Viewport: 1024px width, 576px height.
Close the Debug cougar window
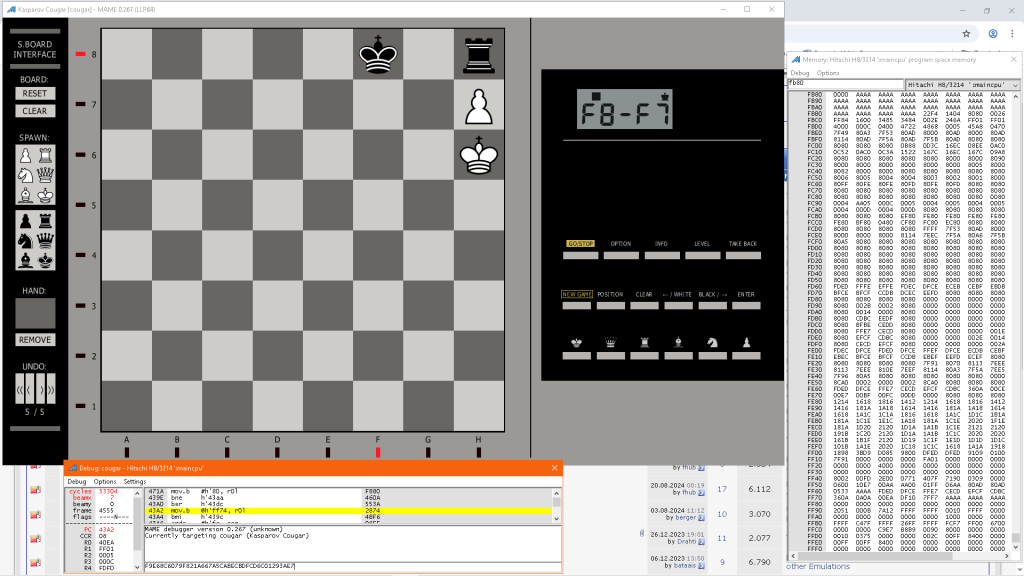pyautogui.click(x=554, y=468)
